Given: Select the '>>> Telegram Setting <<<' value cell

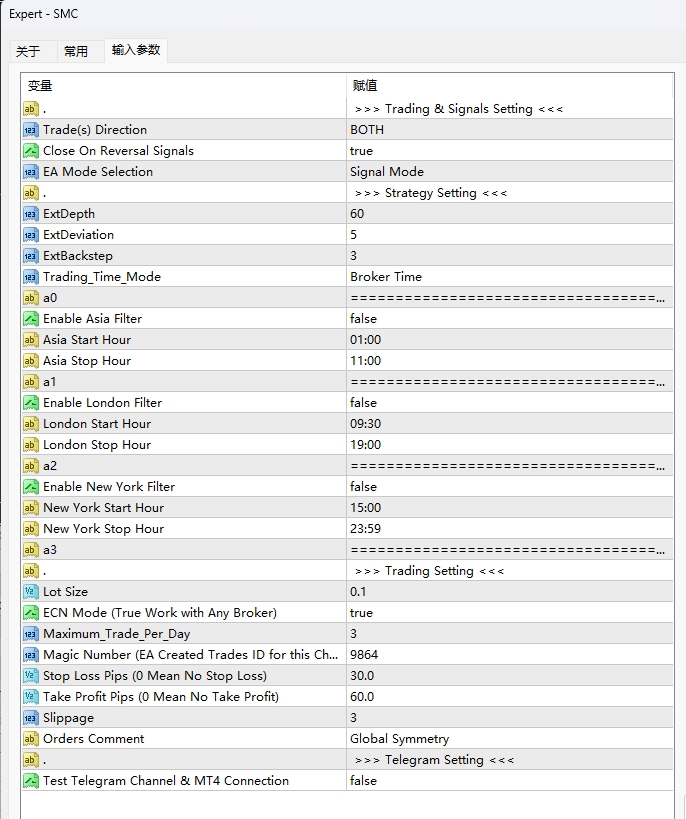Looking at the screenshot, I should point(510,760).
